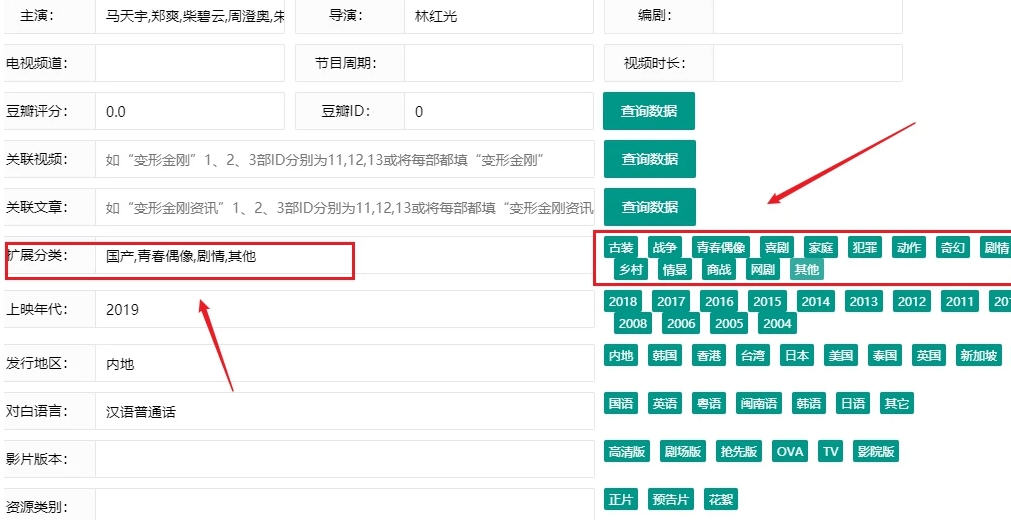Add the 青春偶像 category tag
Viewport: 1011px width, 520px height.
tap(721, 247)
